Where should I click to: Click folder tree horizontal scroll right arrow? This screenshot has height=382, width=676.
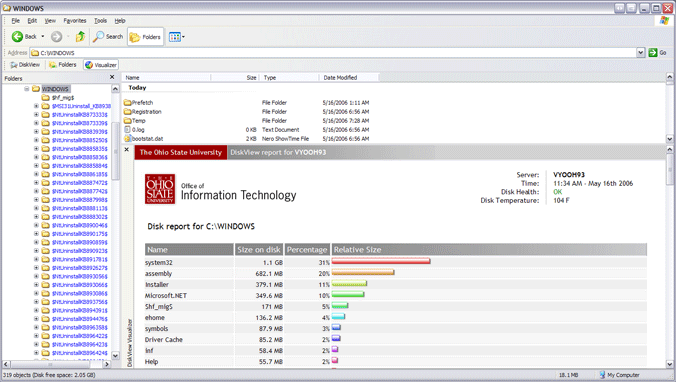pos(107,364)
